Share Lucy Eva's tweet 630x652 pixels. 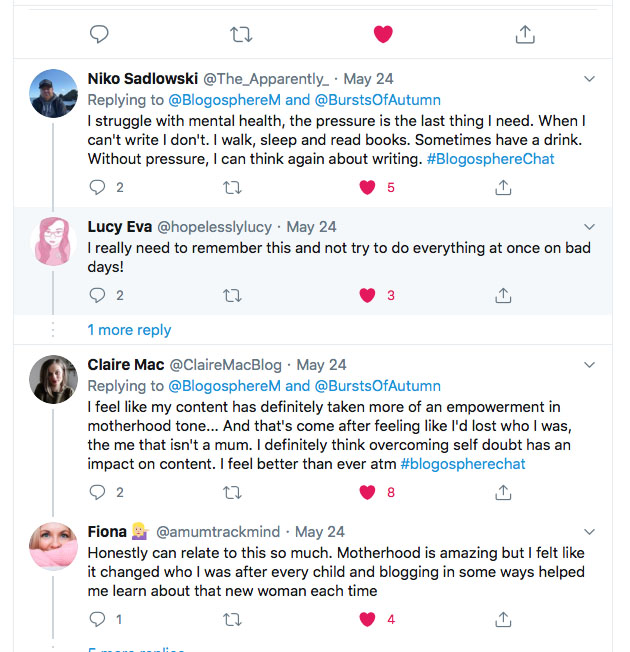pos(503,295)
